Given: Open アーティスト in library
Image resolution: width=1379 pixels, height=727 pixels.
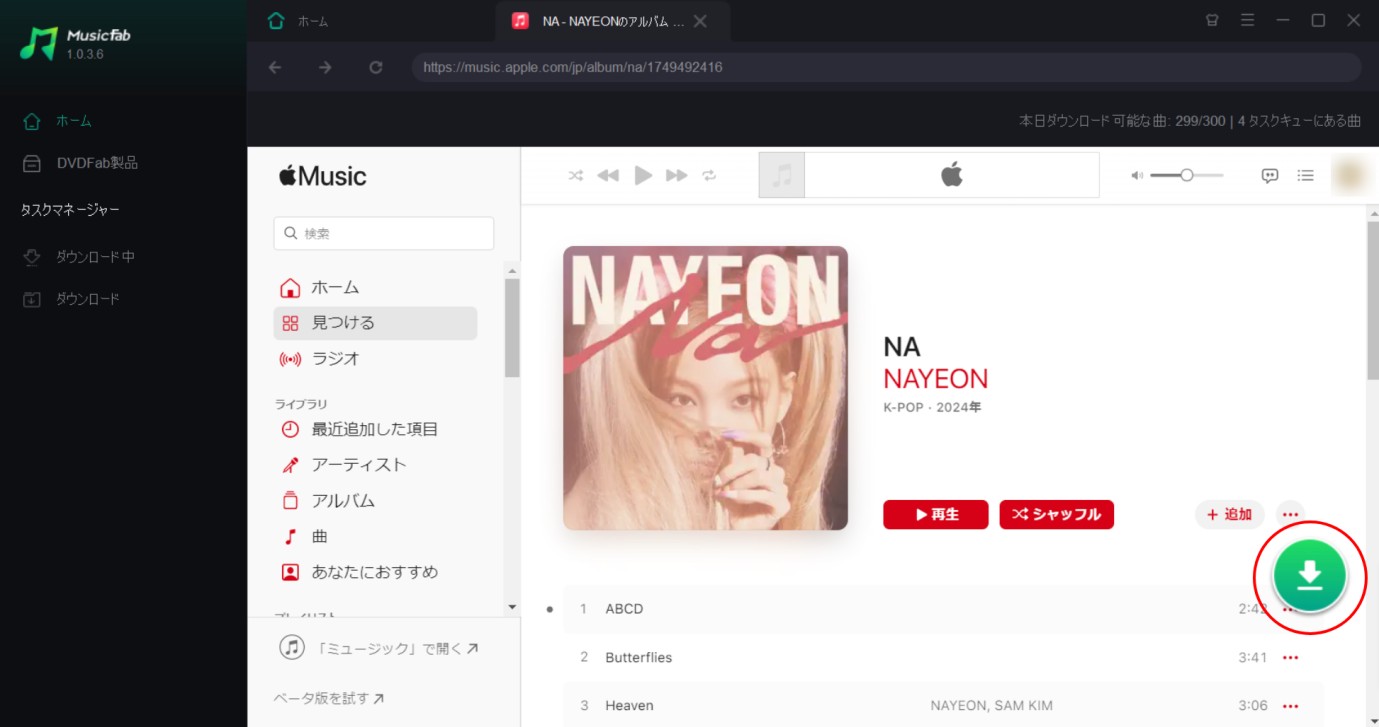Looking at the screenshot, I should pos(375,465).
